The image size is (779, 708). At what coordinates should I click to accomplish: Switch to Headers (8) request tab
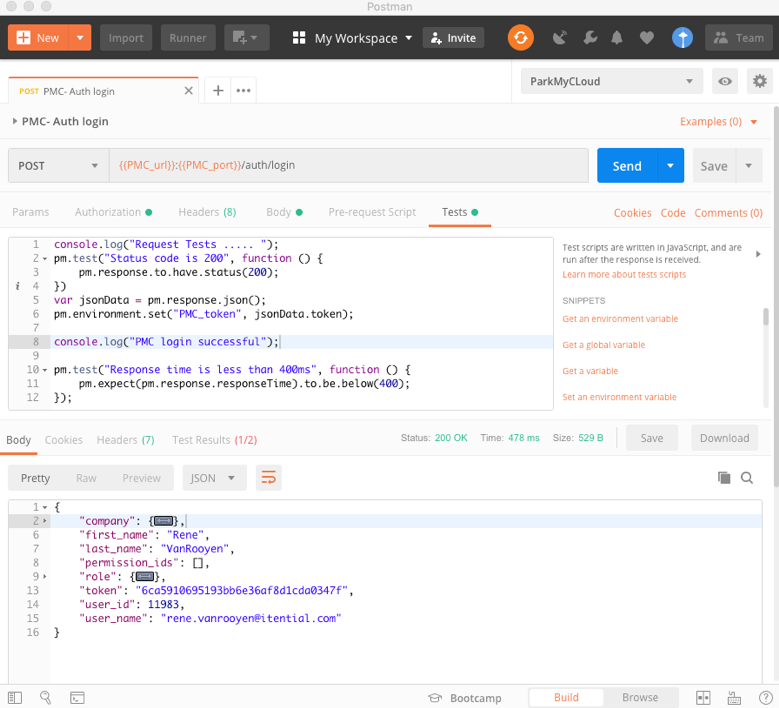(207, 212)
